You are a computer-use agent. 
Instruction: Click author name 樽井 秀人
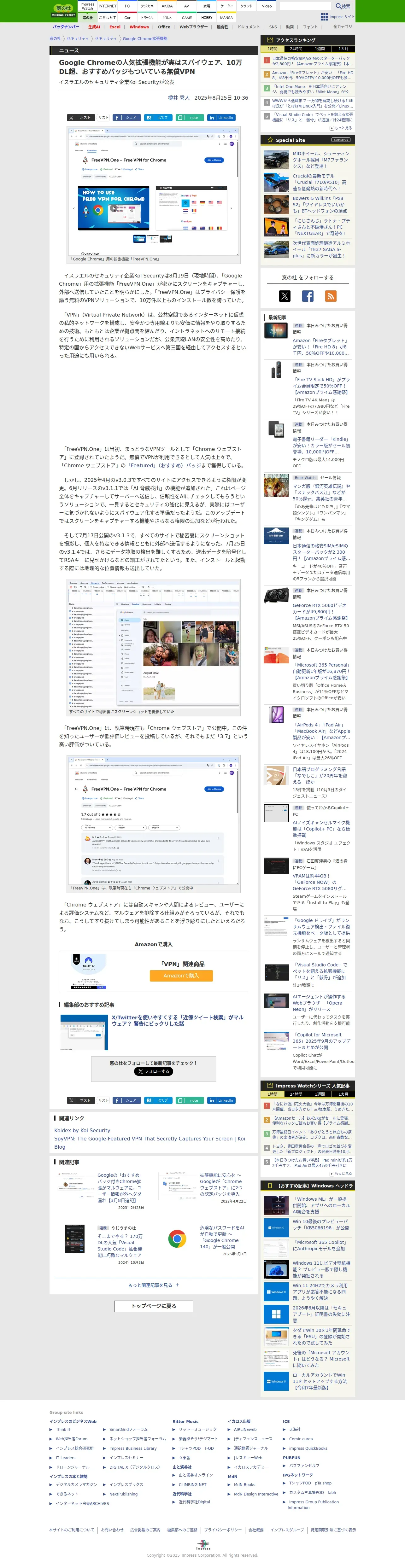179,97
